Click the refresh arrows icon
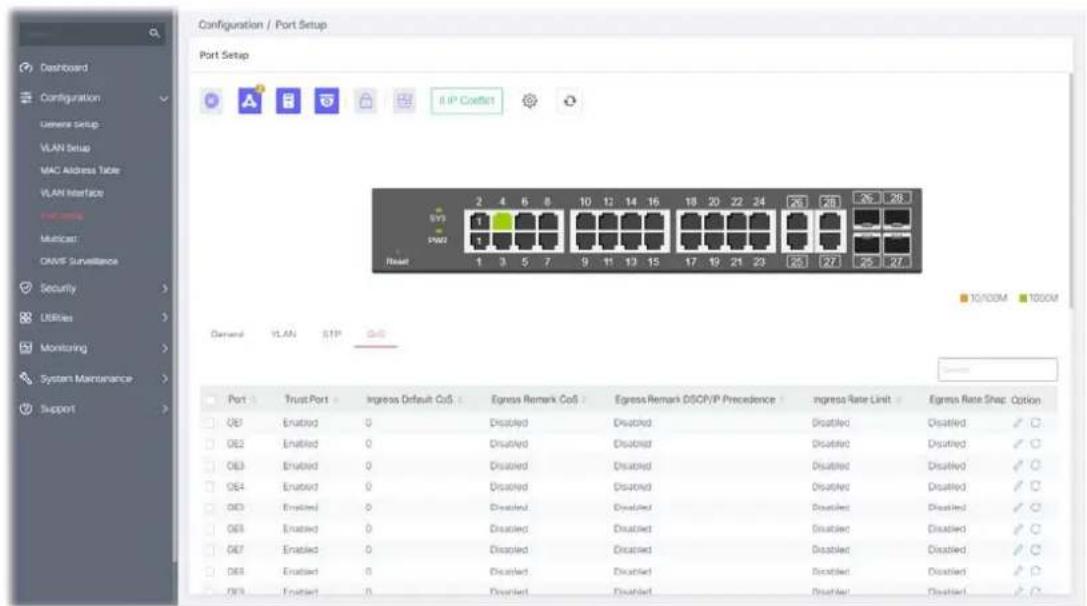This screenshot has width=1087, height=606. [569, 101]
